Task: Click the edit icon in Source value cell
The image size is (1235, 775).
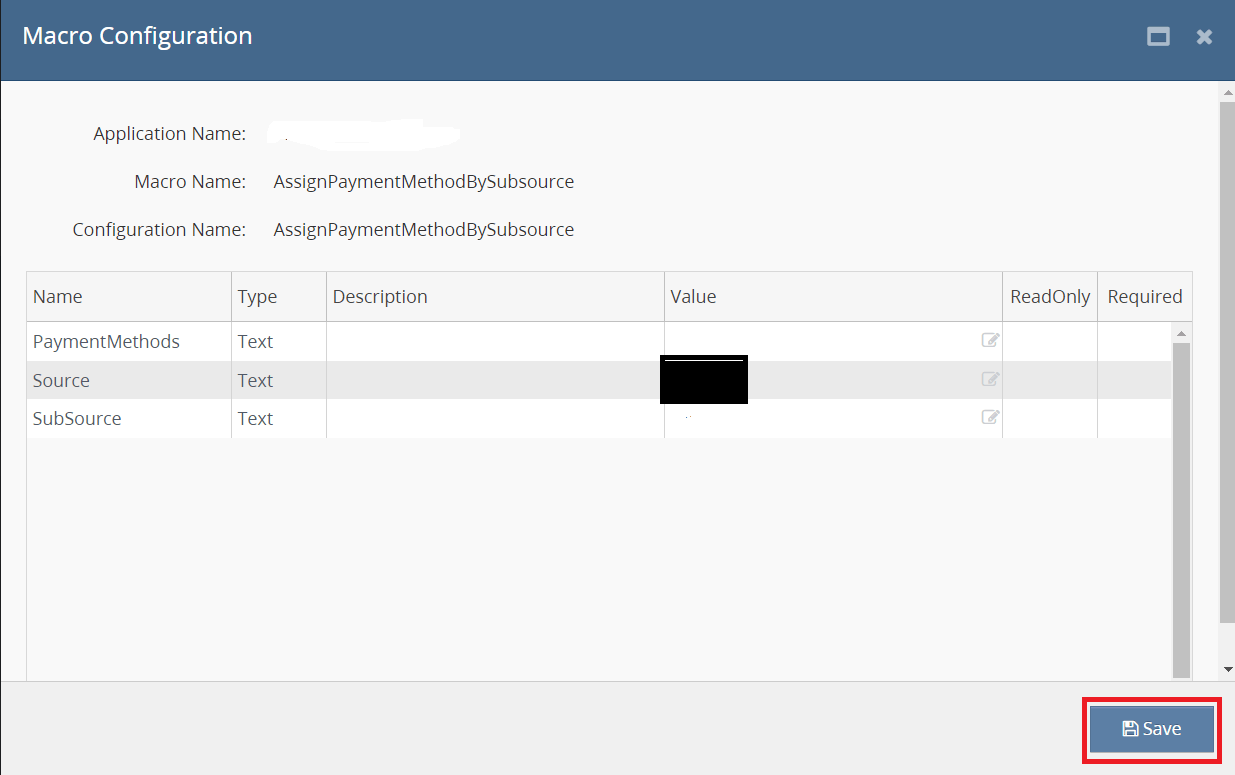Action: click(990, 379)
